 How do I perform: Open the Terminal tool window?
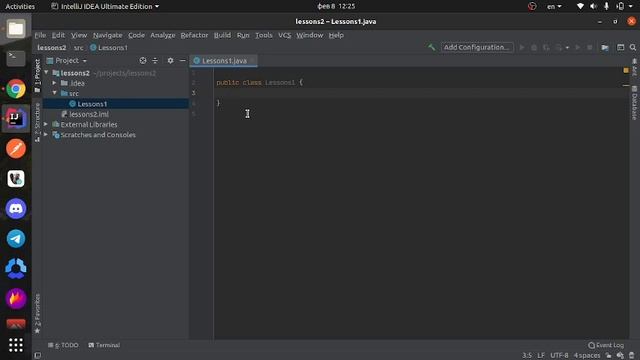click(x=104, y=345)
